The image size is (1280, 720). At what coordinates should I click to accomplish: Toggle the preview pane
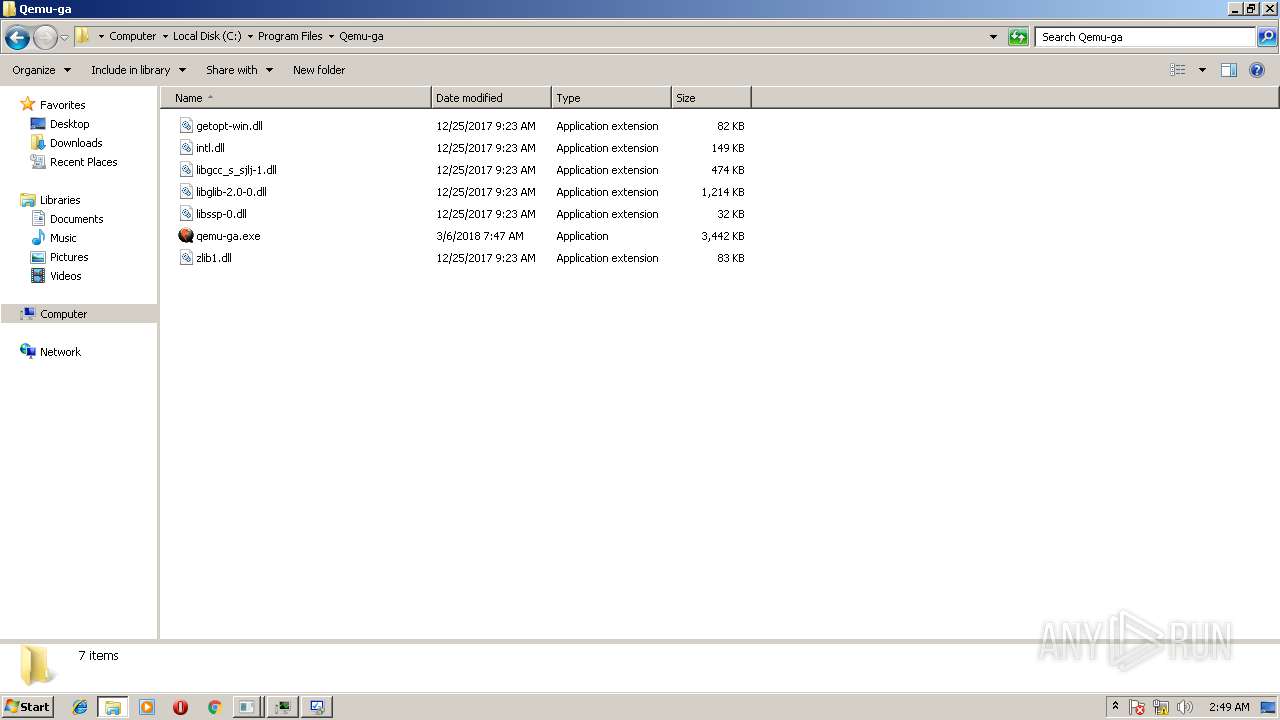click(1229, 70)
